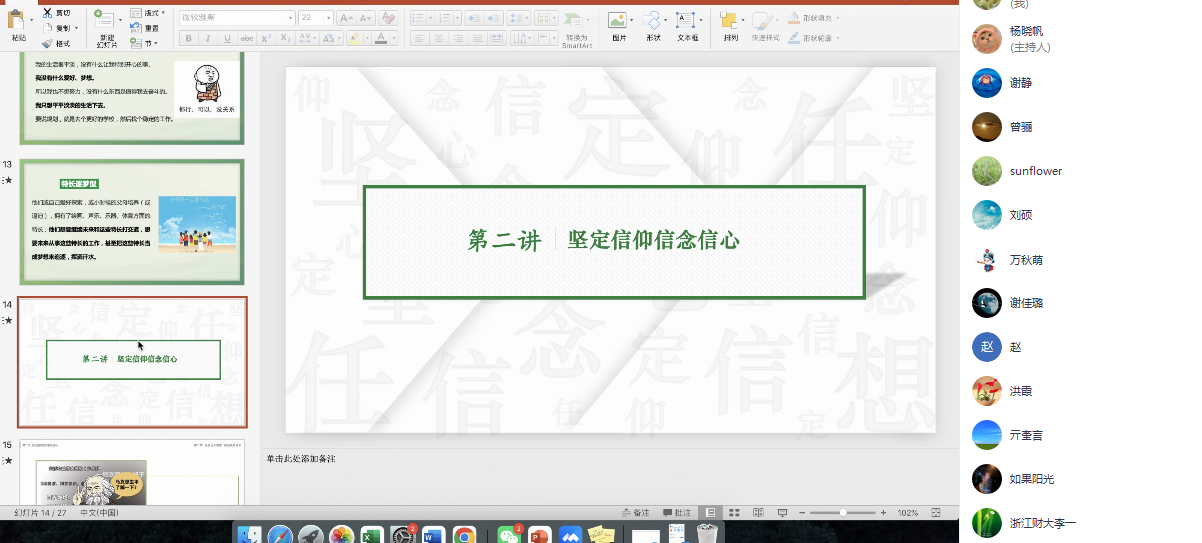The height and width of the screenshot is (543, 1202).
Task: Select slide 13 thumbnail 特长逐梦型
Action: pos(131,222)
